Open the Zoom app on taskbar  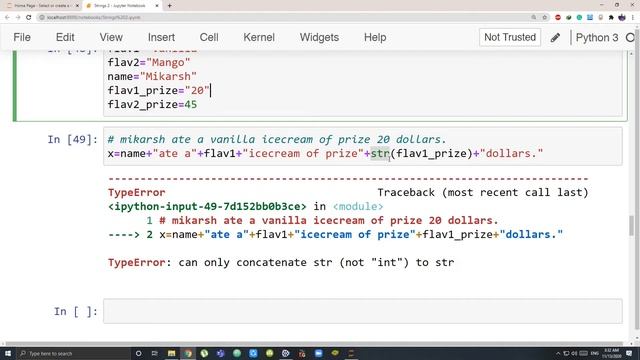(x=318, y=353)
